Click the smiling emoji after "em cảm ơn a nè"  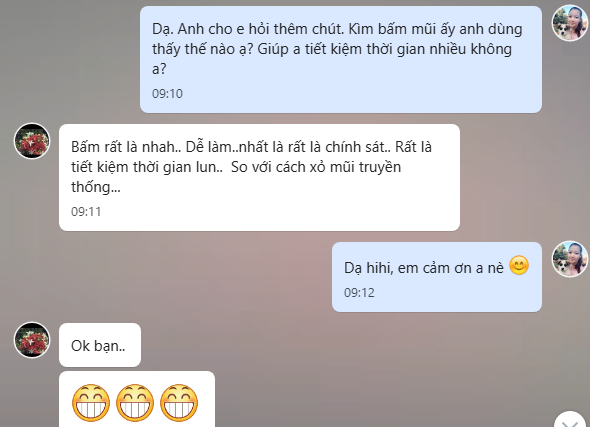519,265
